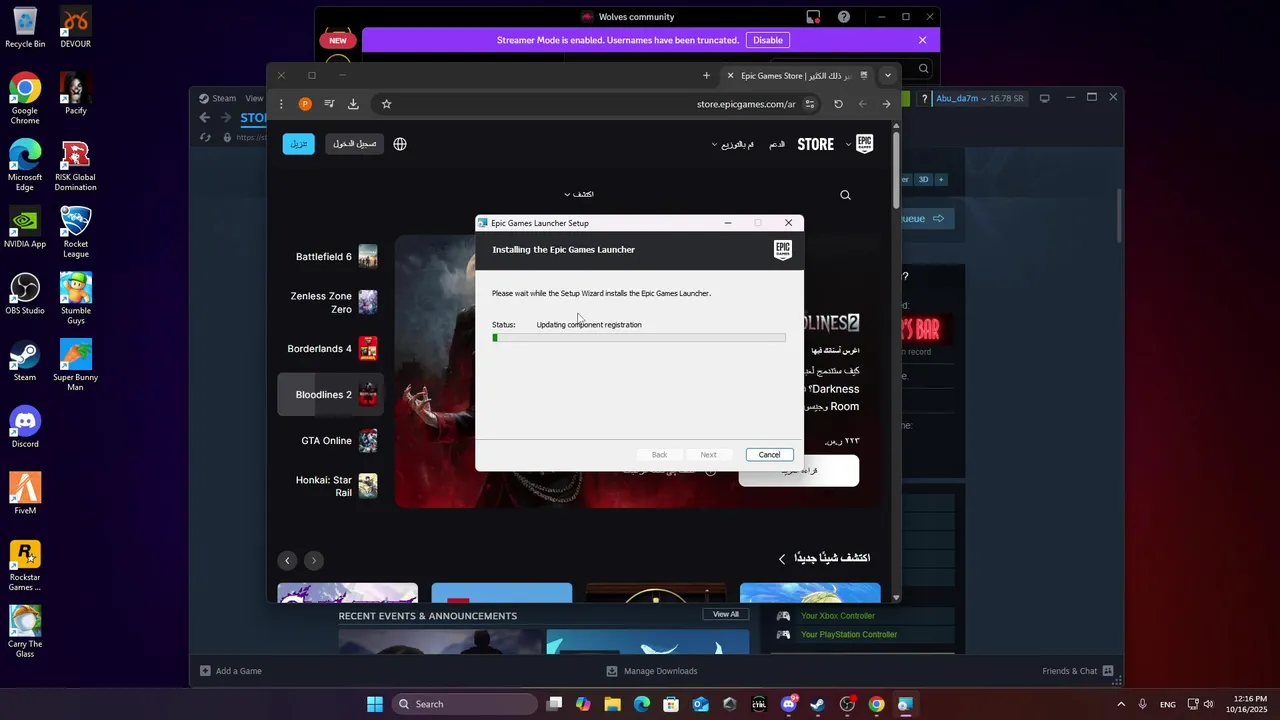Open Your PlayStation Controller link in Steam
Screen dimensions: 1280x720
click(849, 635)
